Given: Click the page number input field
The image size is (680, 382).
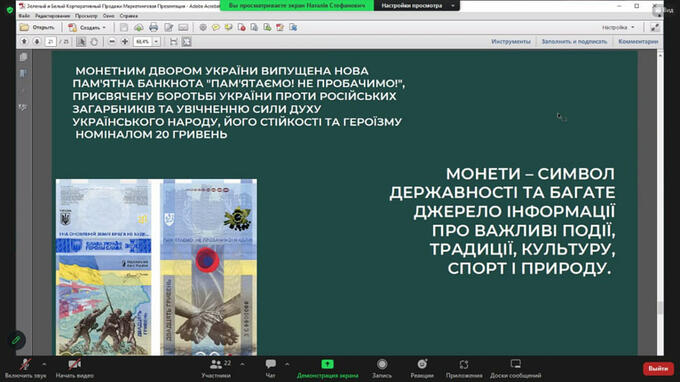Looking at the screenshot, I should [51, 42].
